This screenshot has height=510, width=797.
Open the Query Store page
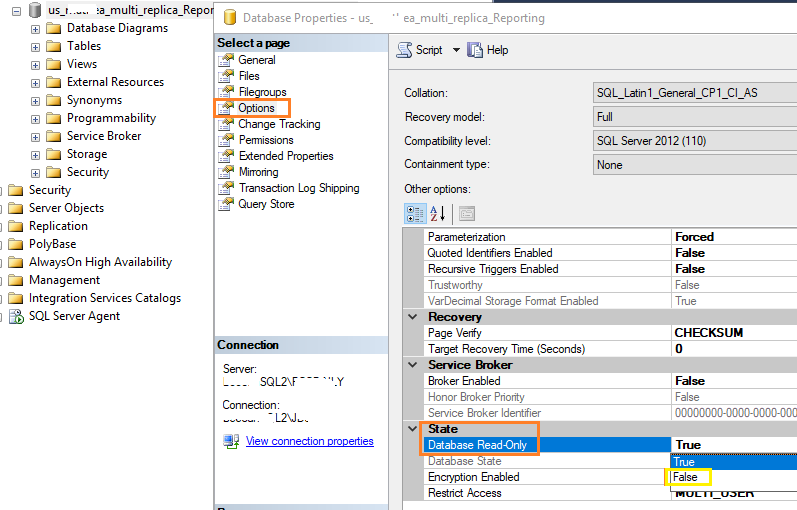pyautogui.click(x=266, y=204)
